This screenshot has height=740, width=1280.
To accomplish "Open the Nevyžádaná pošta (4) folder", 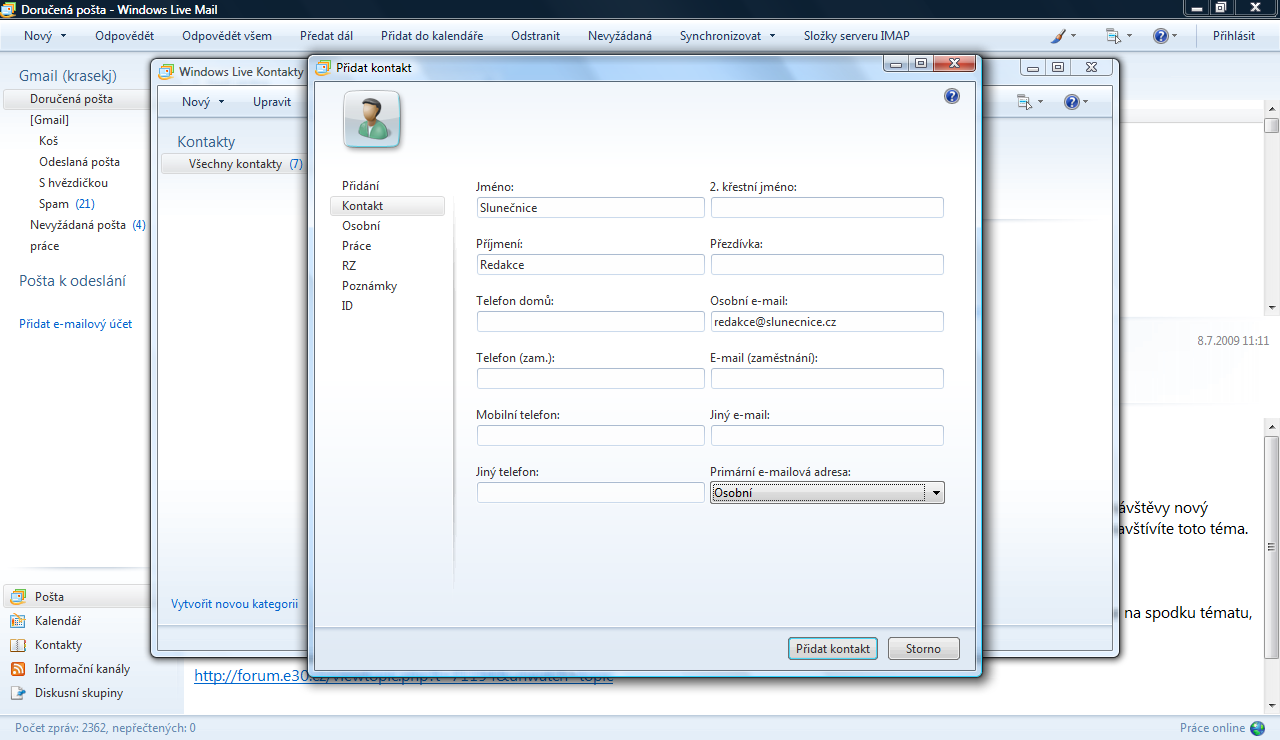I will [88, 225].
